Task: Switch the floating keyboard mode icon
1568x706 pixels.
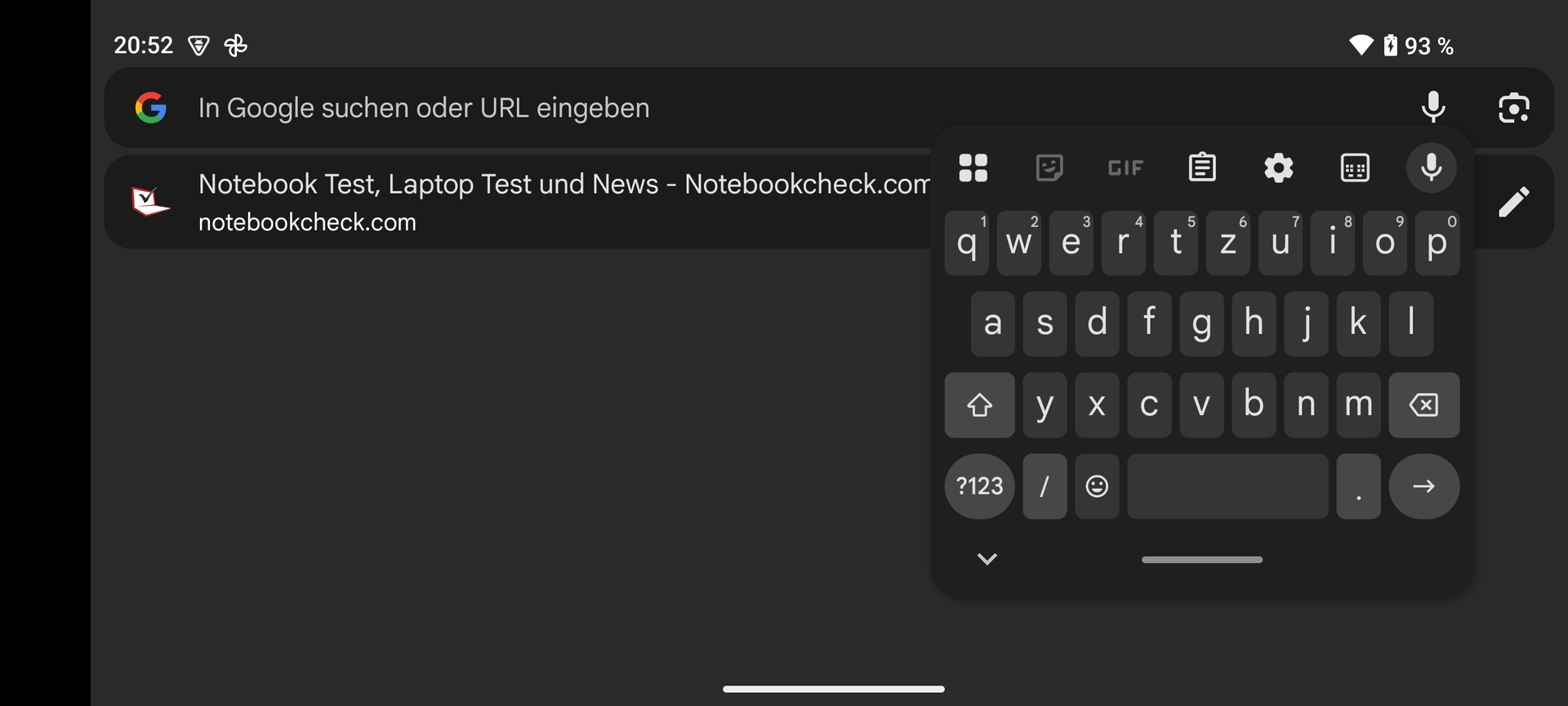Action: tap(1355, 168)
